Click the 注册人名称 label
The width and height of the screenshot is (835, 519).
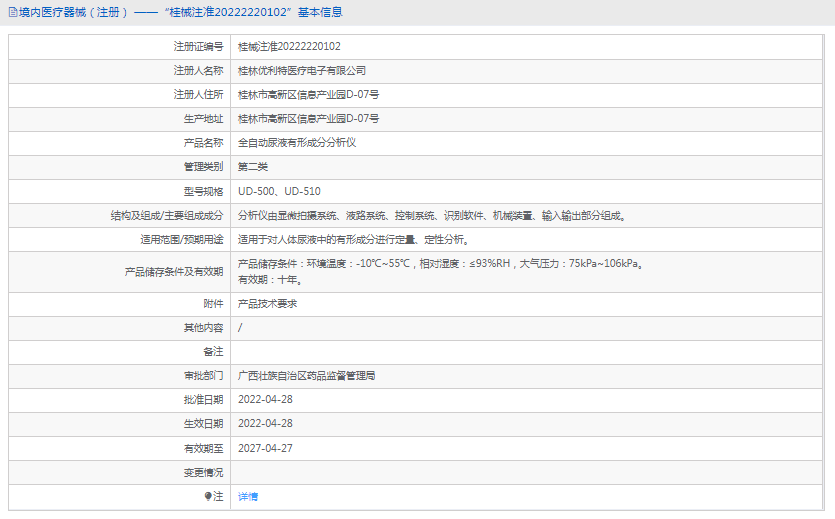[198, 71]
